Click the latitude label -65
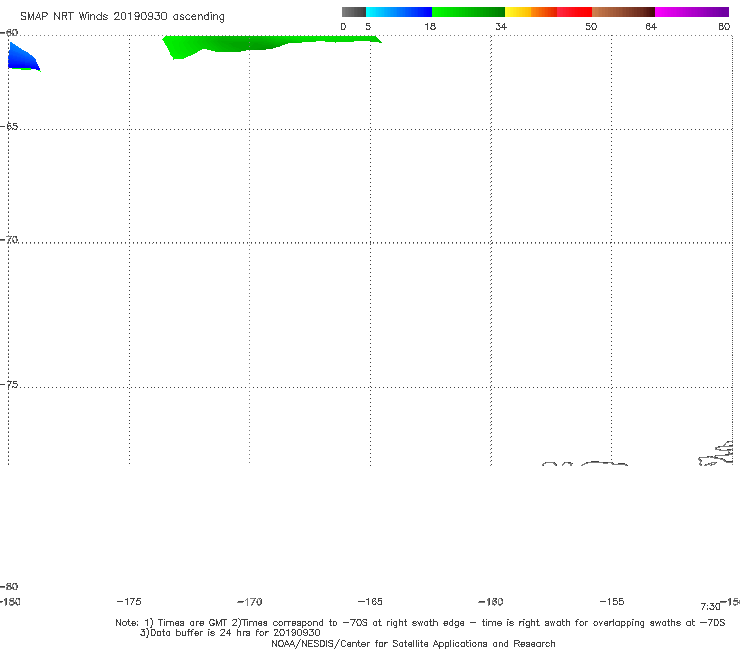740x650 pixels. (x=9, y=127)
